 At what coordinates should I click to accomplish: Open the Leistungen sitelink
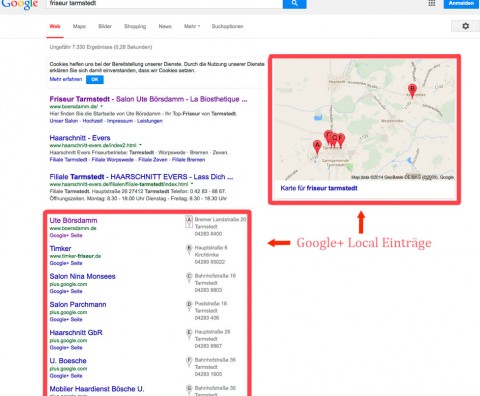pos(150,121)
